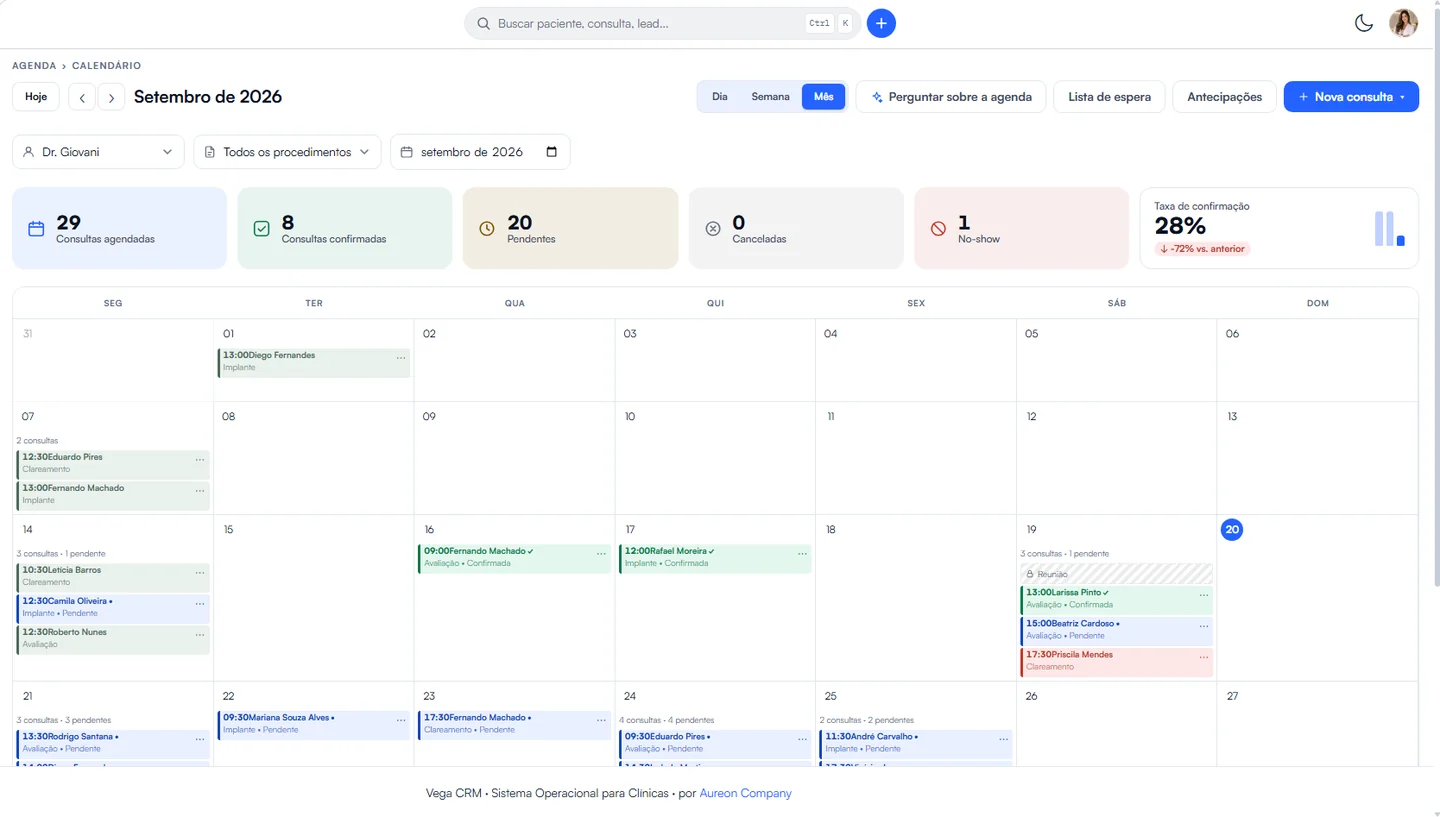The width and height of the screenshot is (1440, 817).
Task: Switch to Semana view
Action: [x=770, y=97]
